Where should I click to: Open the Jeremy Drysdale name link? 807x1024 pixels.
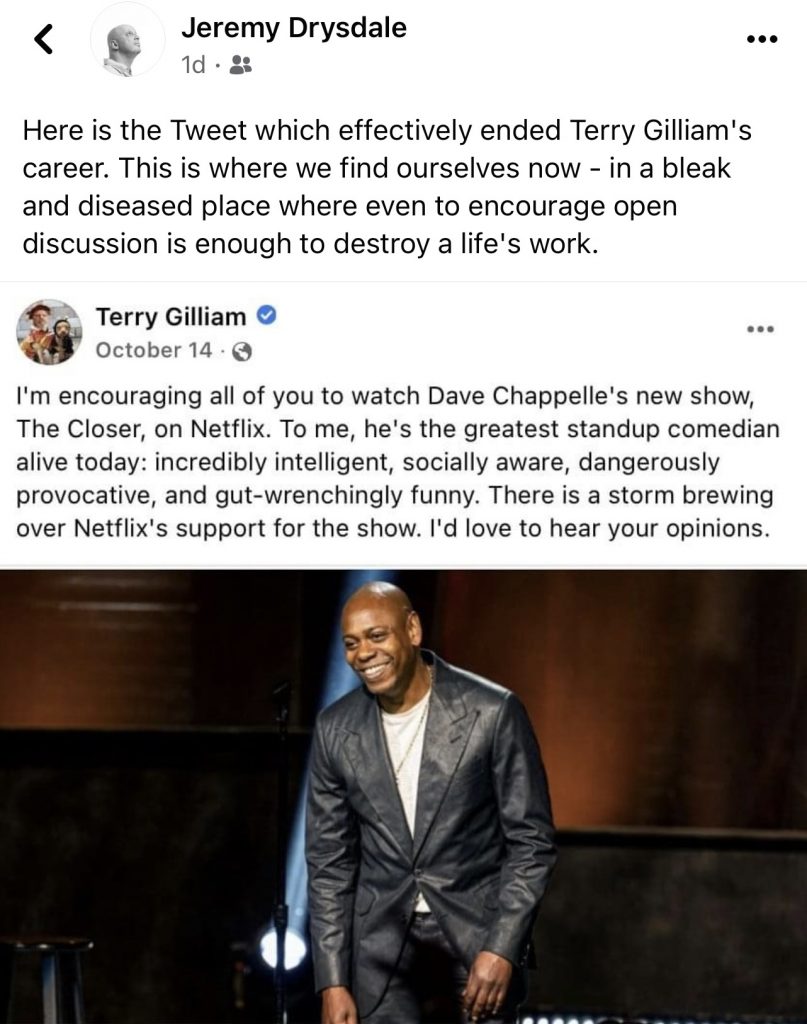294,27
